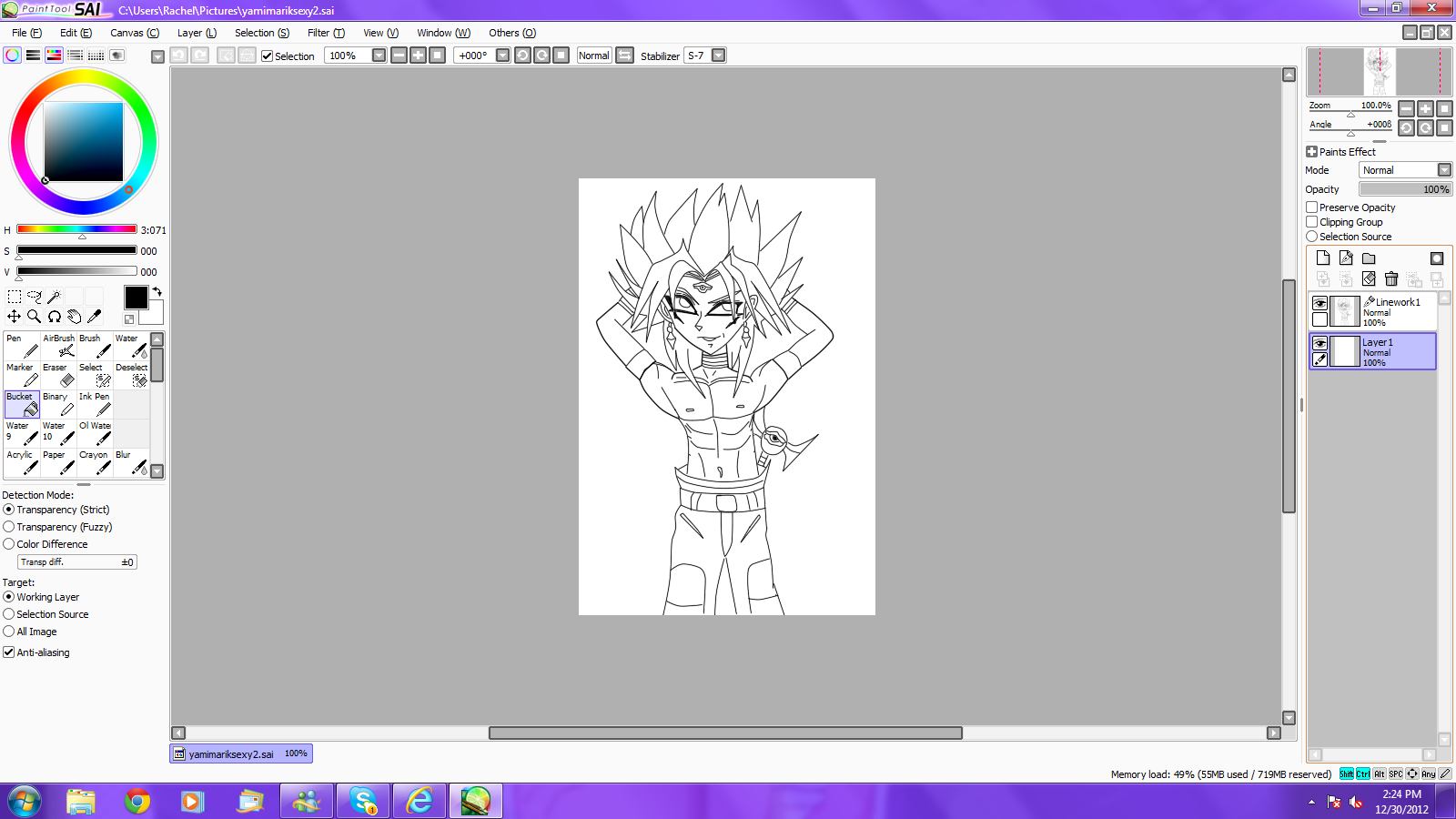1456x819 pixels.
Task: Open the Filter menu
Action: pyautogui.click(x=326, y=33)
